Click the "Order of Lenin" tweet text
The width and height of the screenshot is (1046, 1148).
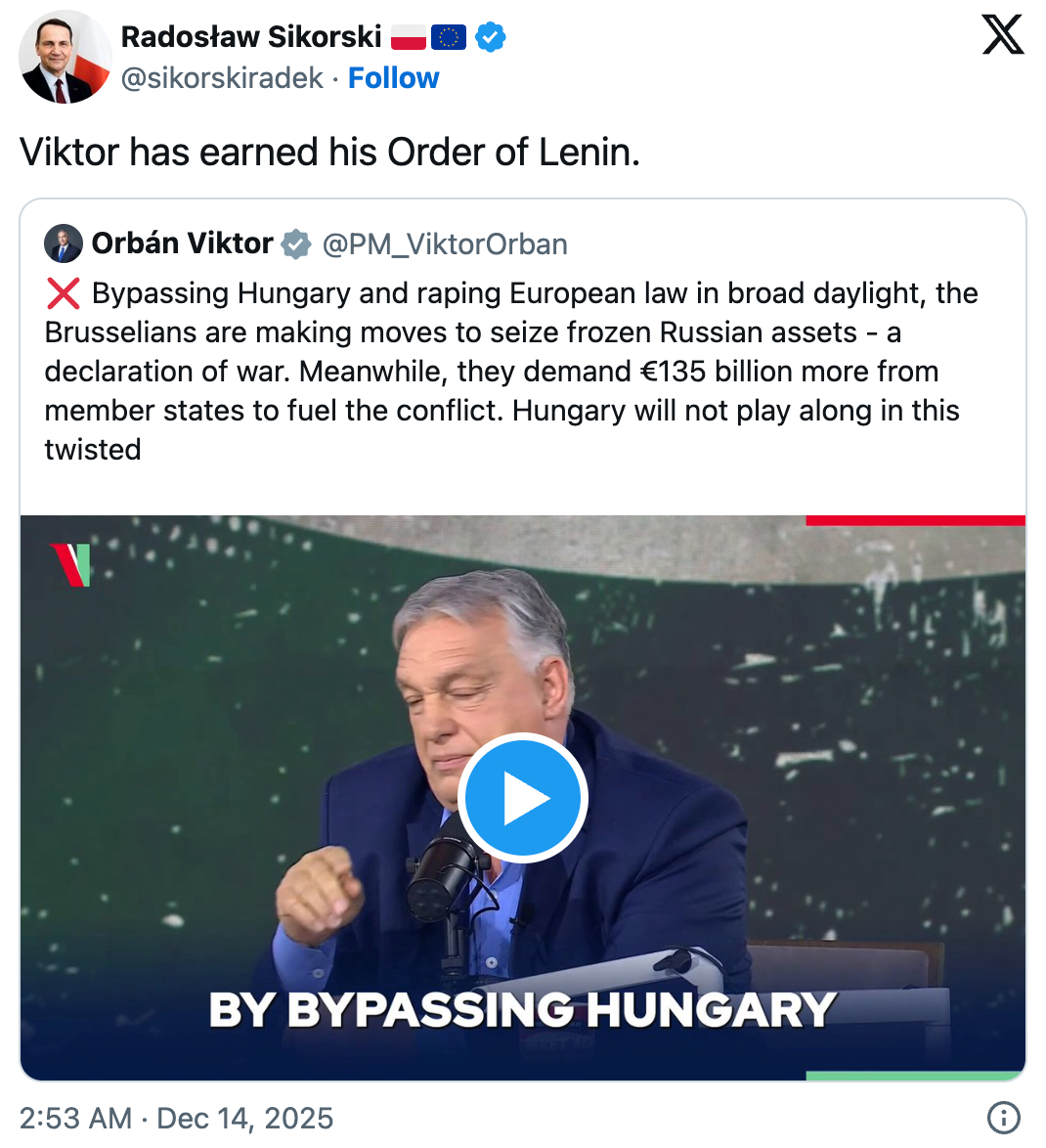point(329,153)
